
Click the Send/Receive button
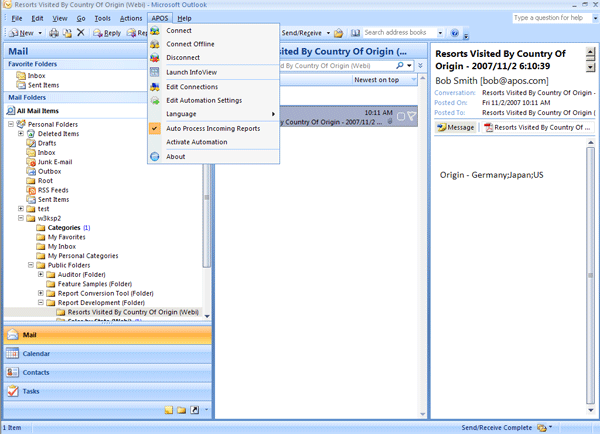[x=302, y=33]
